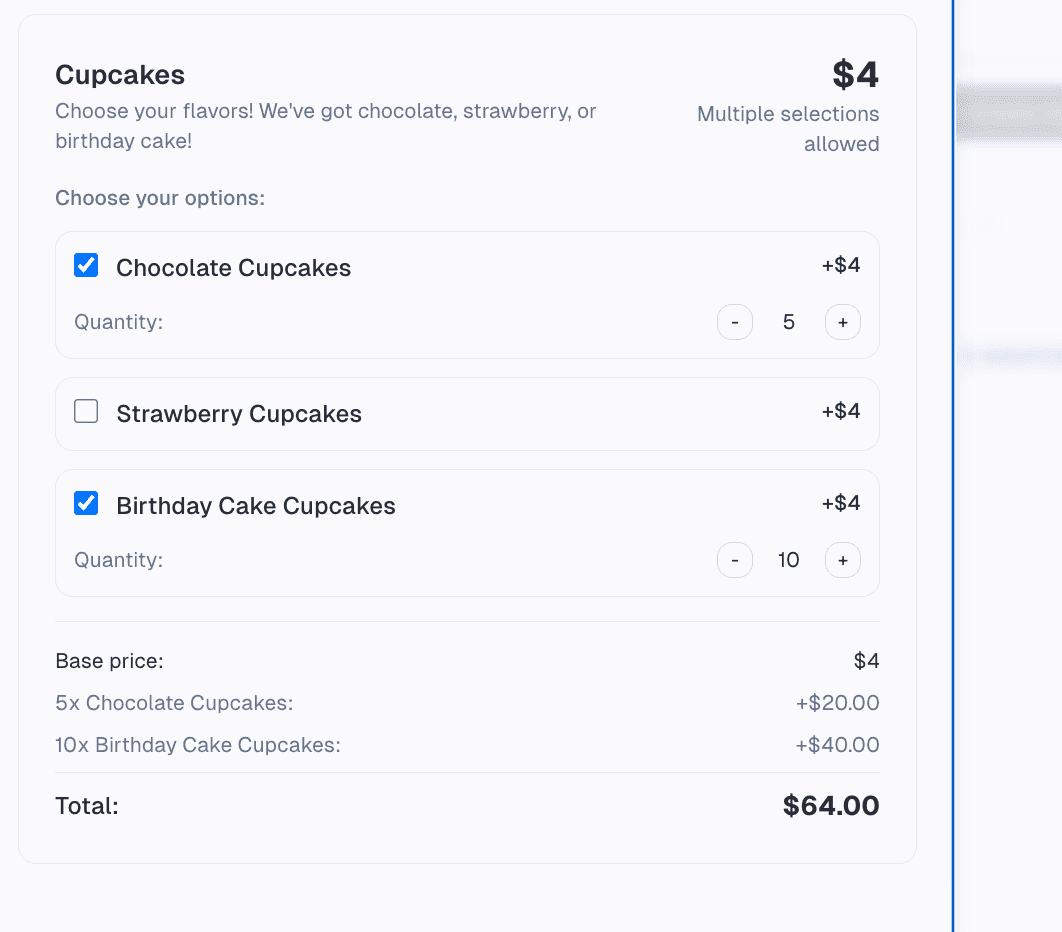Click the 10x Birthday Cake Cupcakes subtotal line
The image size is (1062, 932).
click(x=467, y=744)
